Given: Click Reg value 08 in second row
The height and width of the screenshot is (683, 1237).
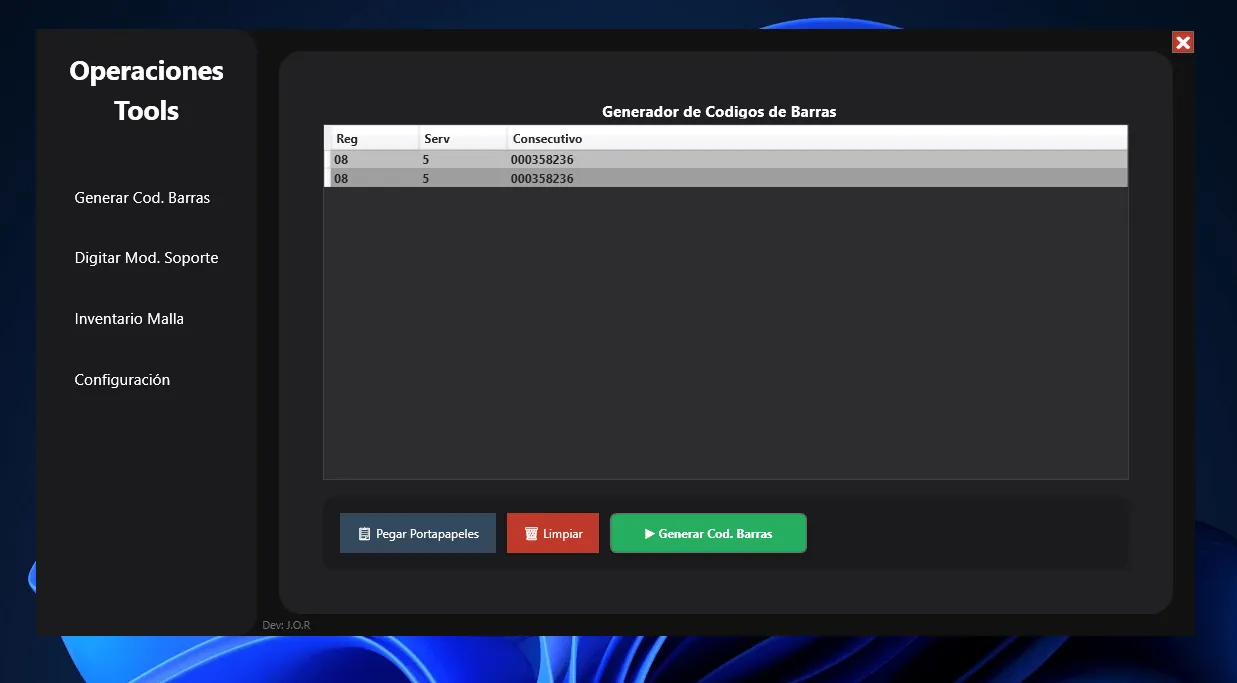Looking at the screenshot, I should click(341, 178).
